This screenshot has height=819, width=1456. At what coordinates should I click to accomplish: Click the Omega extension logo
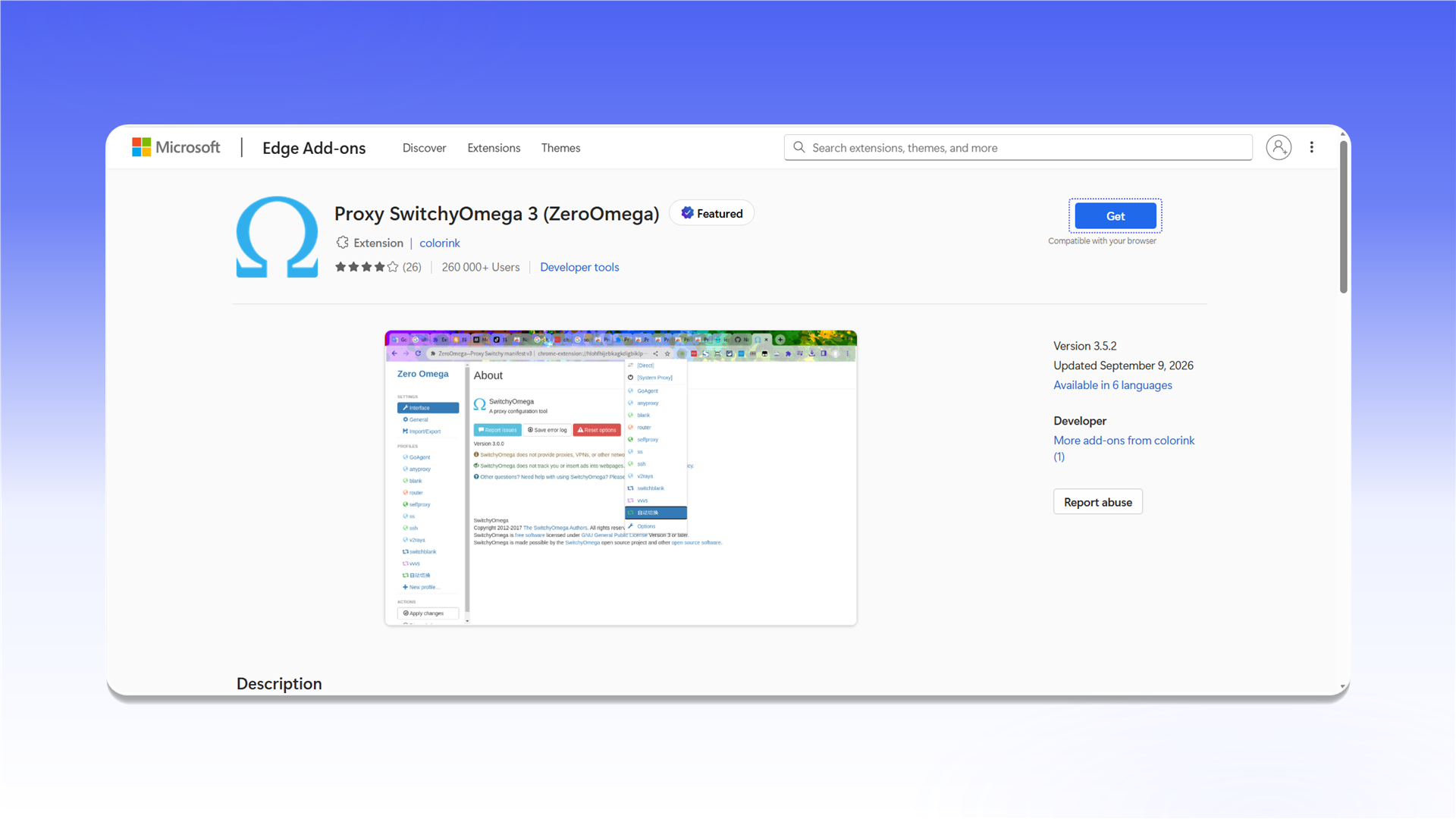point(277,237)
